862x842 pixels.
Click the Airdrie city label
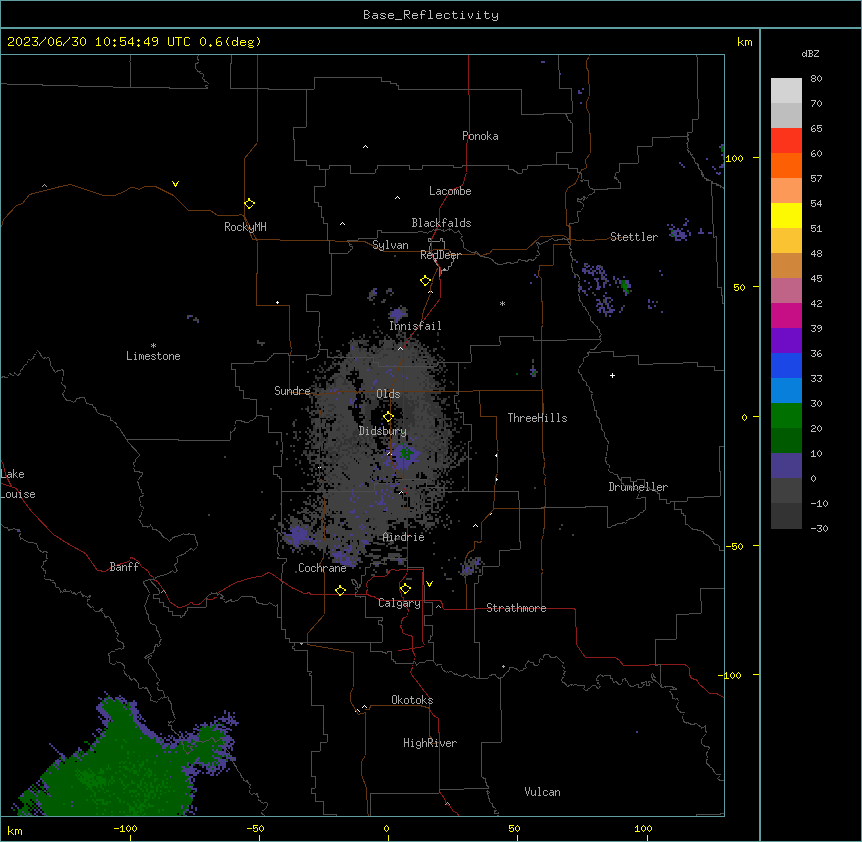[x=404, y=537]
